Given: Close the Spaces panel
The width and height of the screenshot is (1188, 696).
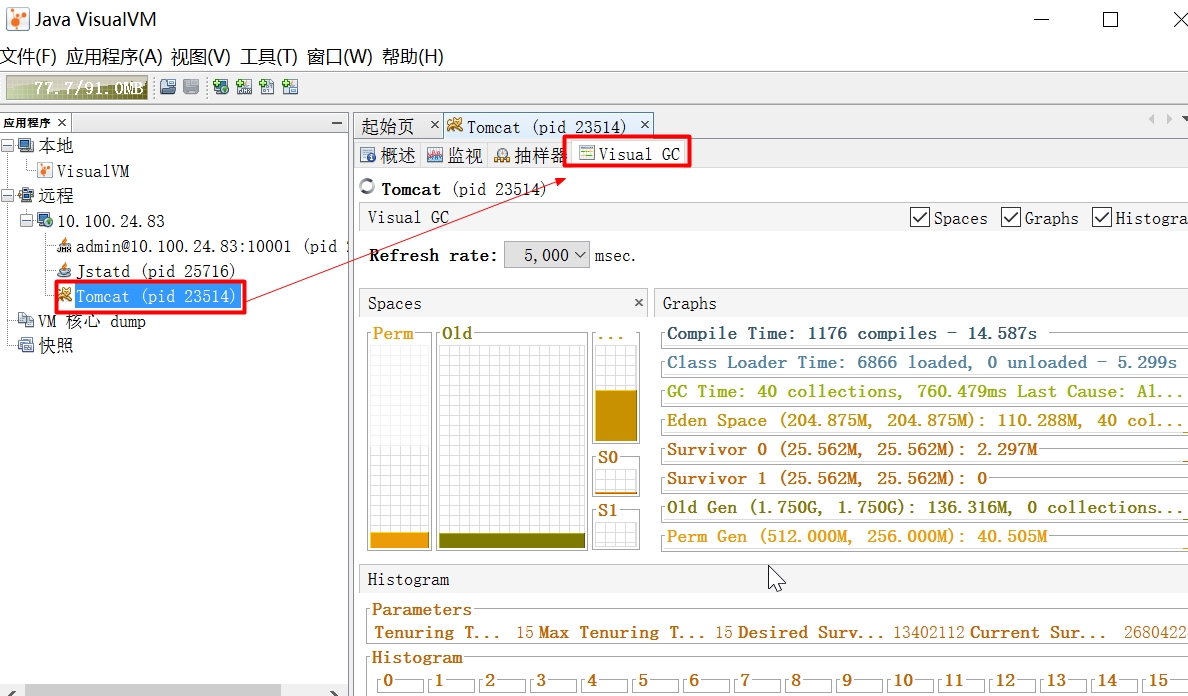Looking at the screenshot, I should tap(639, 302).
